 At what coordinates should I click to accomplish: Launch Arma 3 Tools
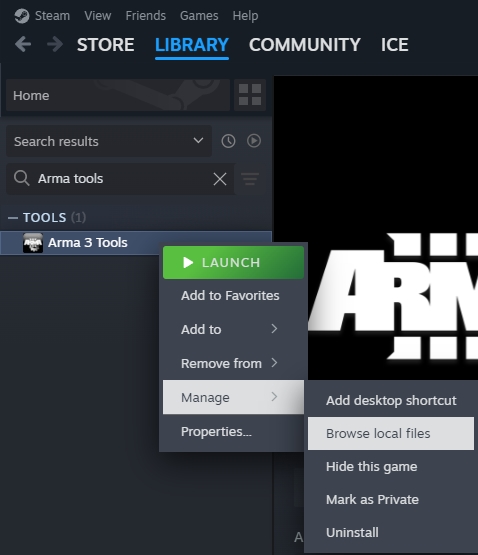click(x=233, y=263)
